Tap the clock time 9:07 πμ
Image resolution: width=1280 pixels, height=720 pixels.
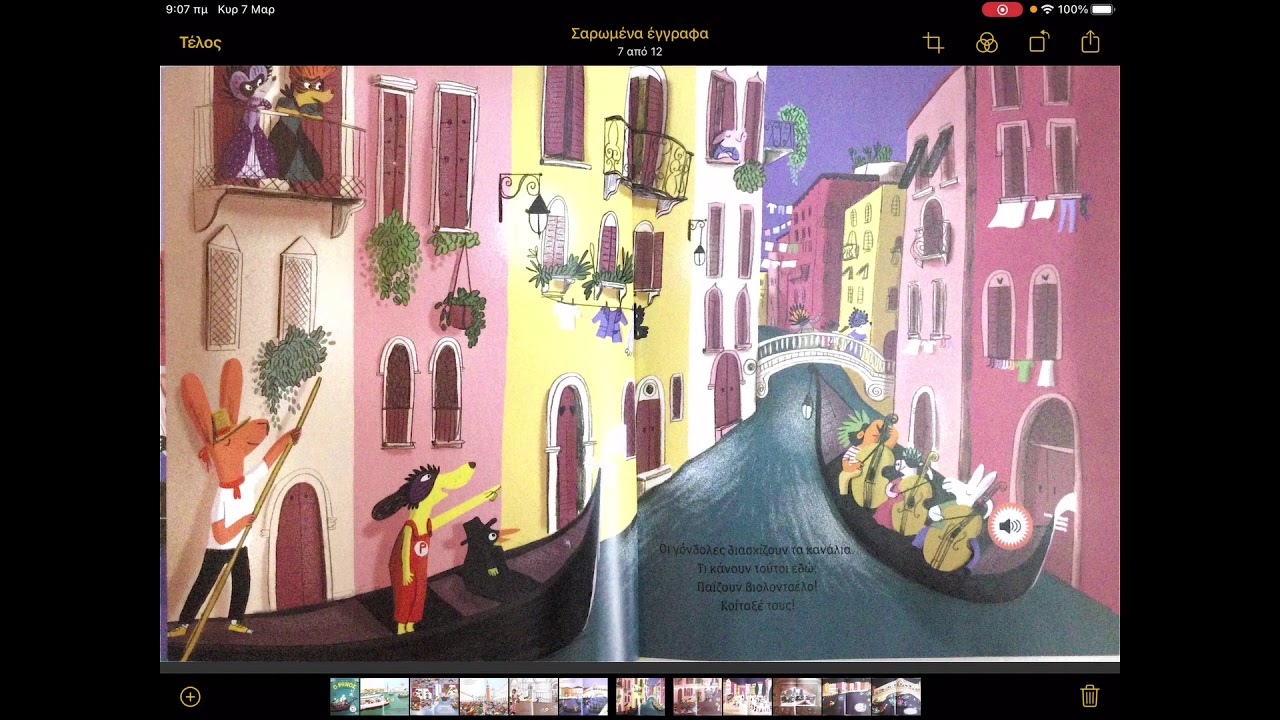[x=186, y=10]
